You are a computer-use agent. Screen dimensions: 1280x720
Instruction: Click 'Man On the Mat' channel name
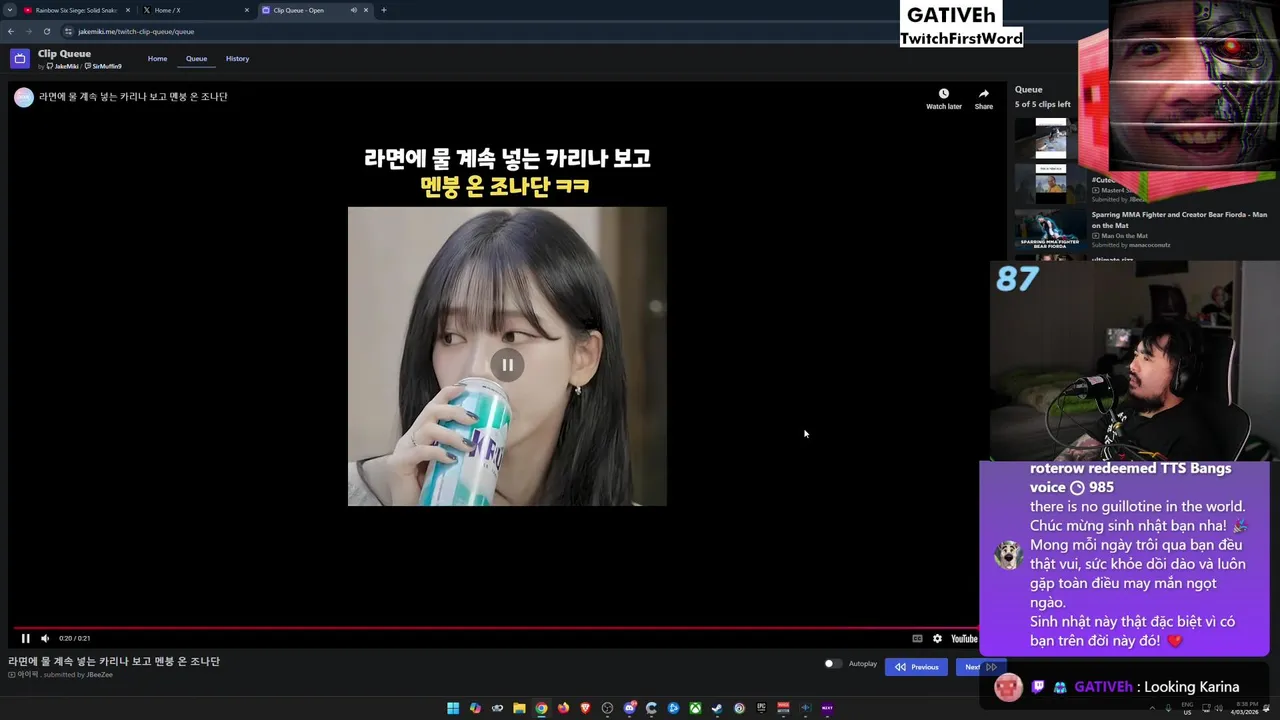click(1125, 236)
